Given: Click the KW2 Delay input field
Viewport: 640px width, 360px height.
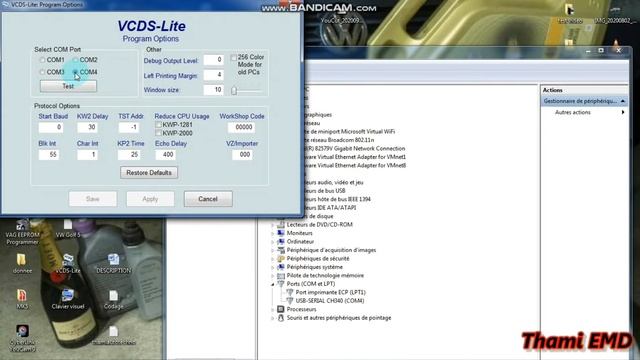Looking at the screenshot, I should [87, 127].
